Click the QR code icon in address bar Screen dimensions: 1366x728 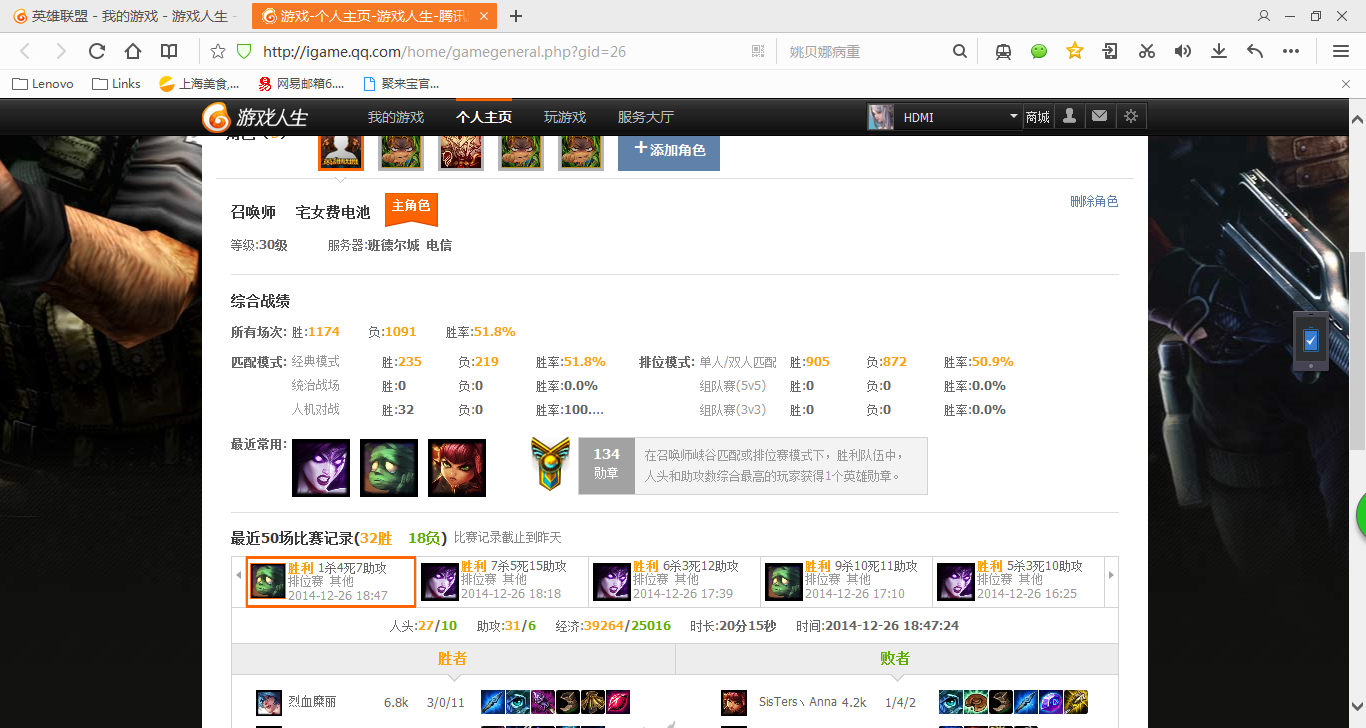758,51
